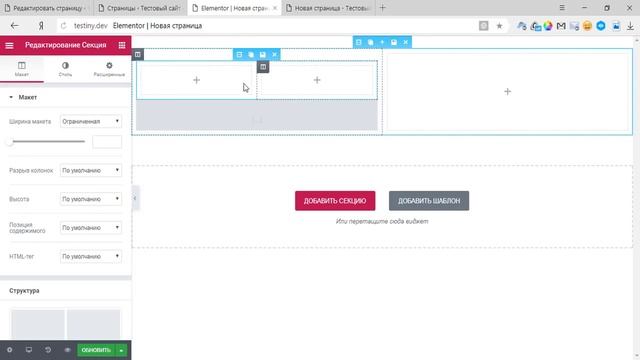640x360 pixels.
Task: Open the Gmail M extension
Action: [x=561, y=26]
